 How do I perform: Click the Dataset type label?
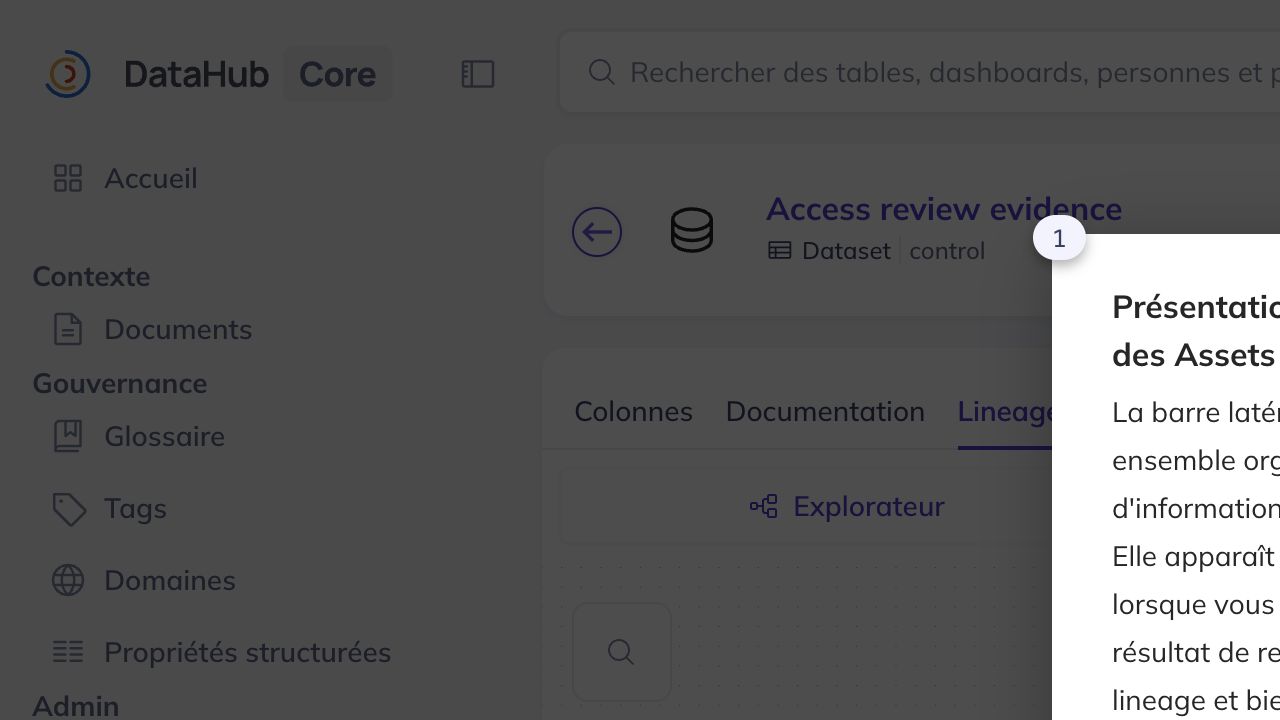tap(846, 251)
